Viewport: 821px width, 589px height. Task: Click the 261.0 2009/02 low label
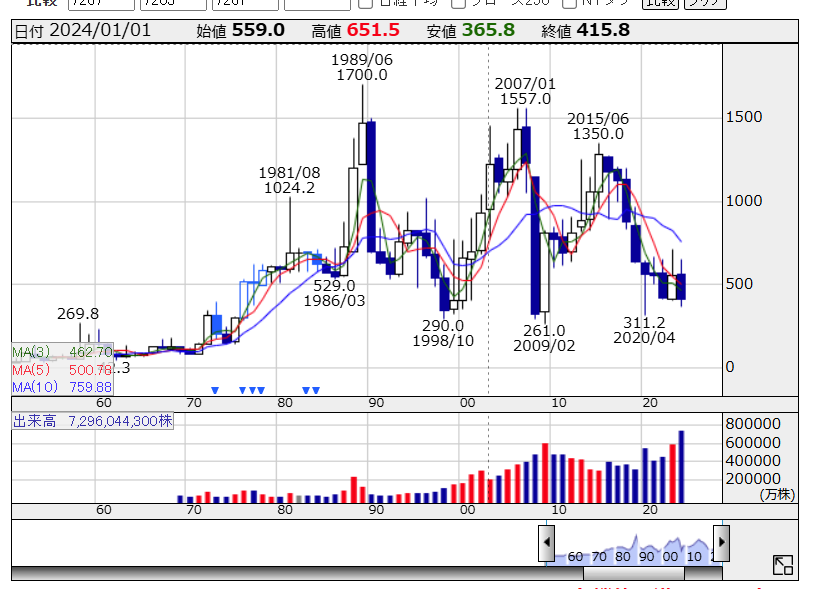[544, 338]
